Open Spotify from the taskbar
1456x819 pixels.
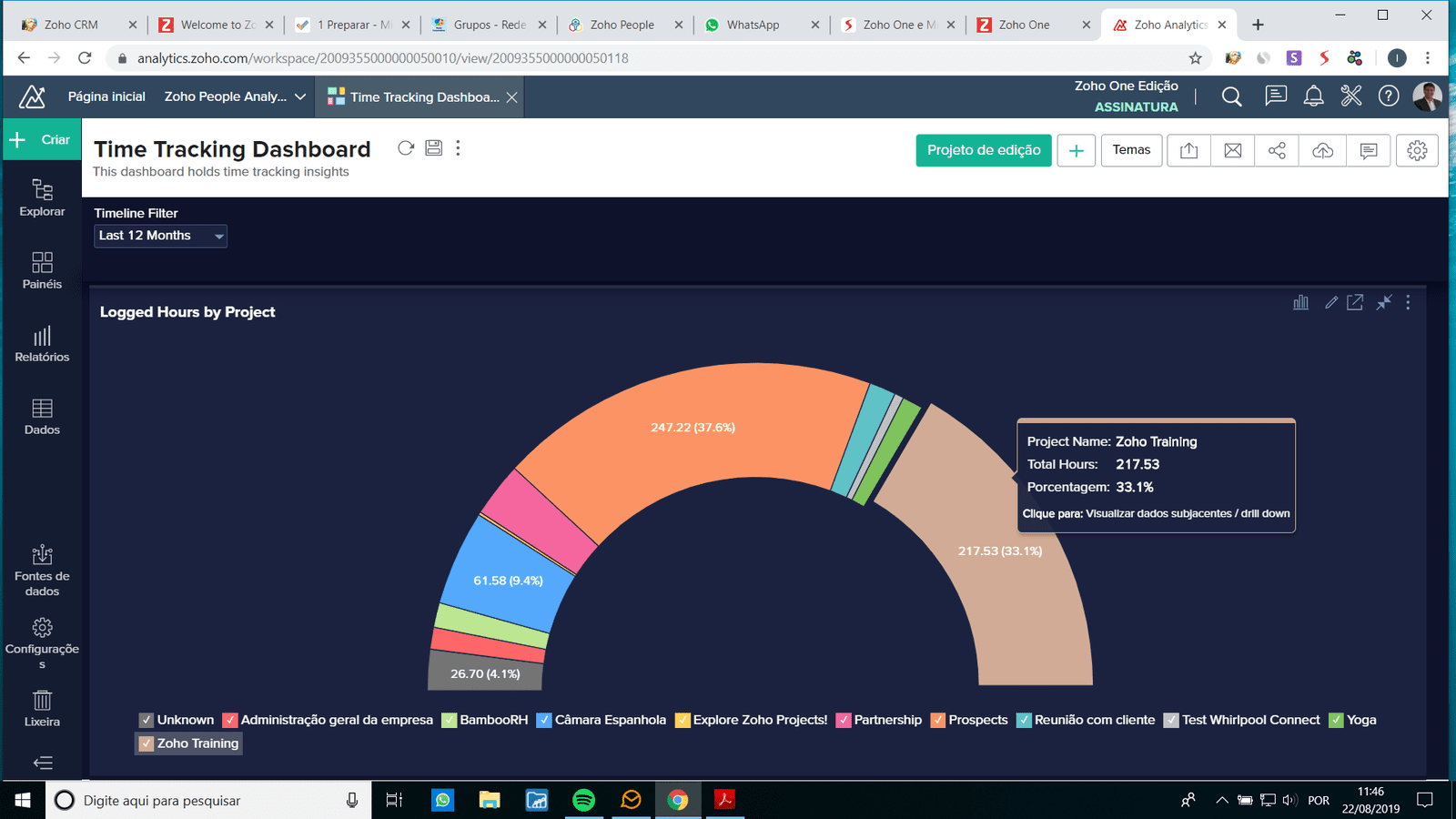coord(583,800)
